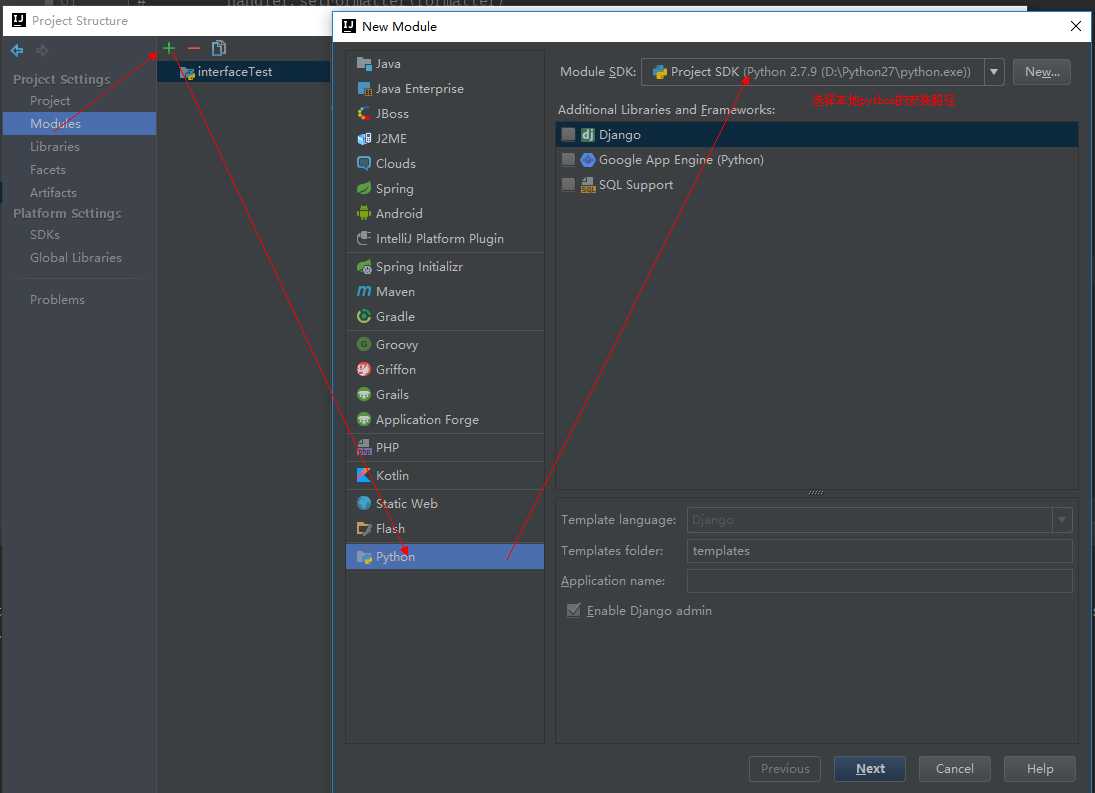Close the New Module dialog
Viewport: 1095px width, 793px height.
1076,27
